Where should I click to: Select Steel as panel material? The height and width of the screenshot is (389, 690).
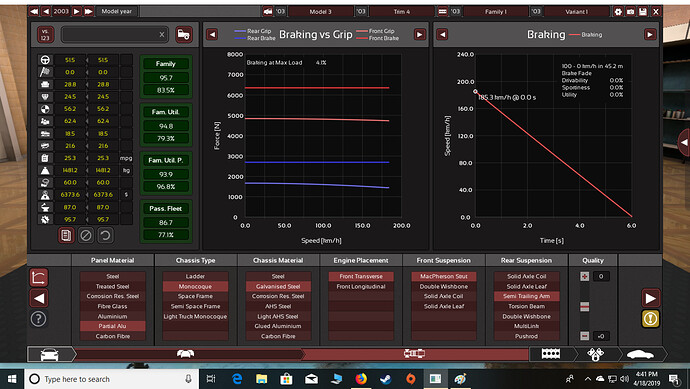tap(112, 276)
